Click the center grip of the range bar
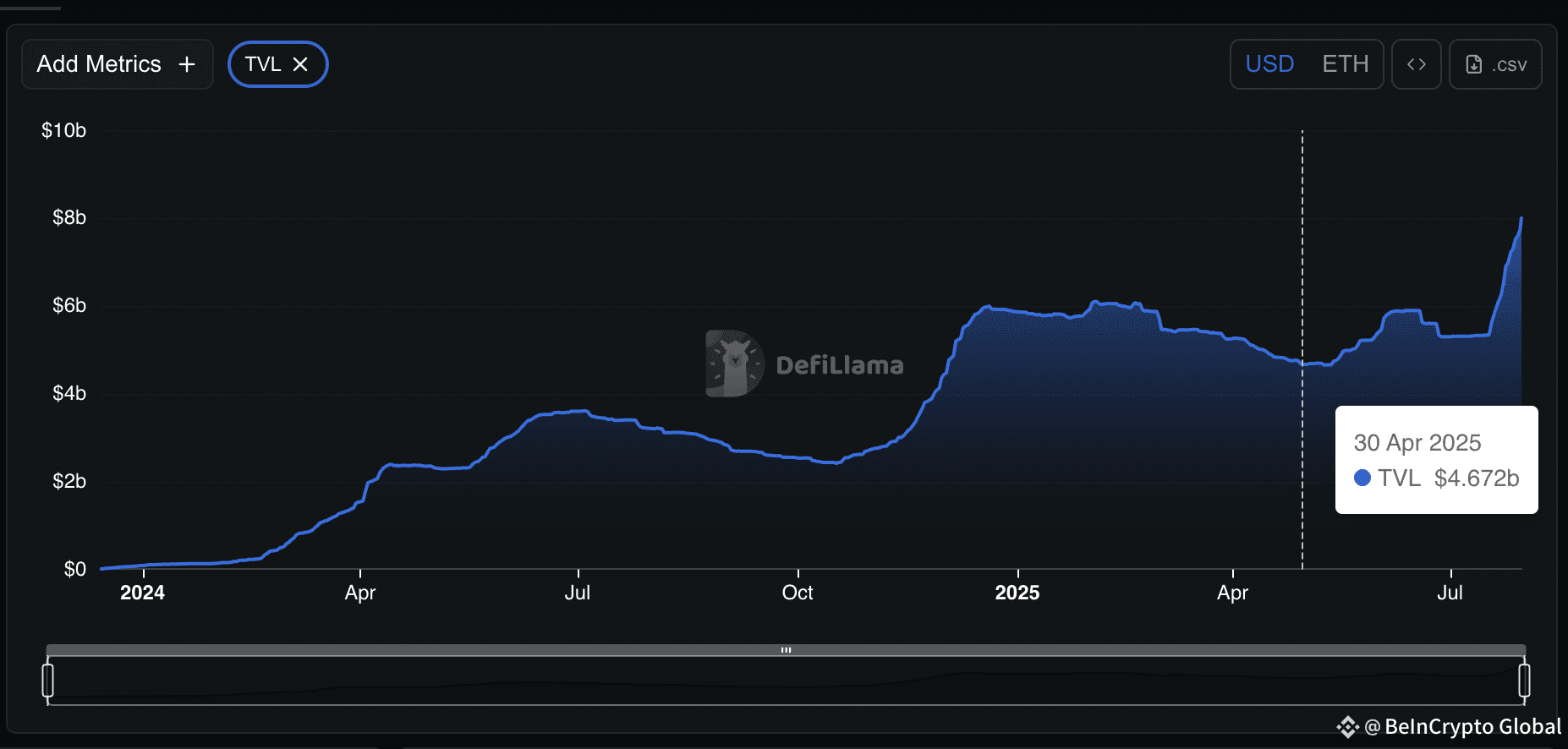Viewport: 1568px width, 749px height. [787, 650]
